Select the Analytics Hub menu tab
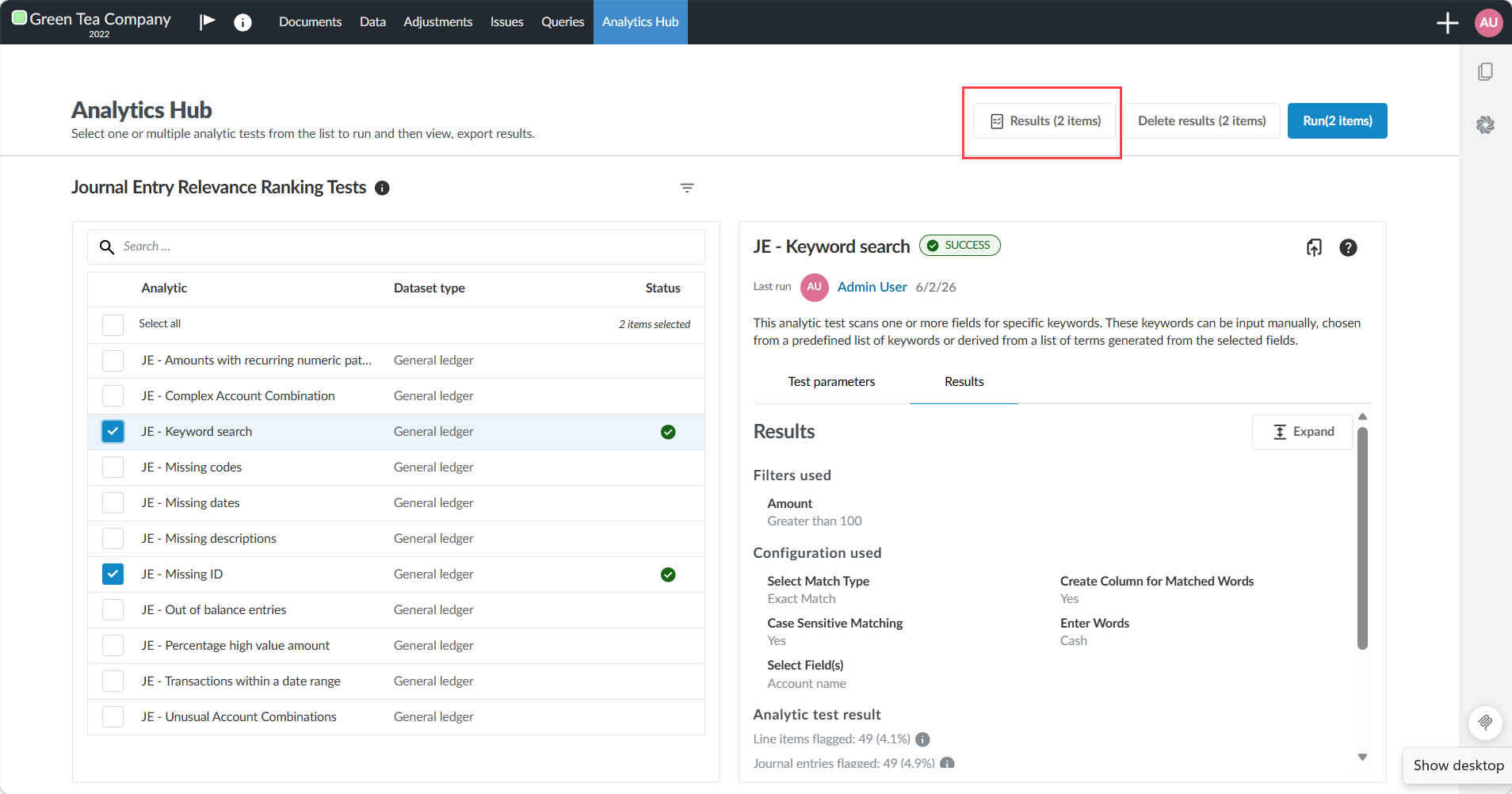The image size is (1512, 794). 640,22
